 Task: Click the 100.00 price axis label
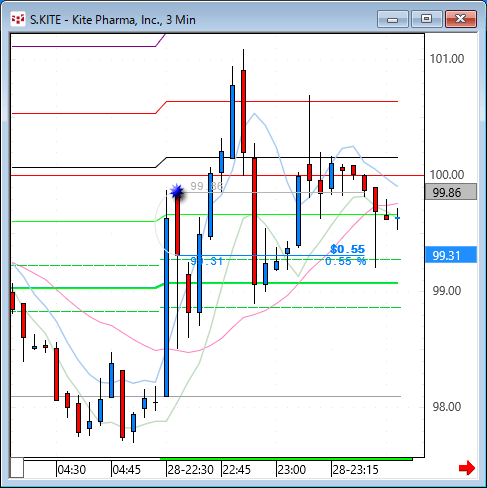tap(447, 175)
